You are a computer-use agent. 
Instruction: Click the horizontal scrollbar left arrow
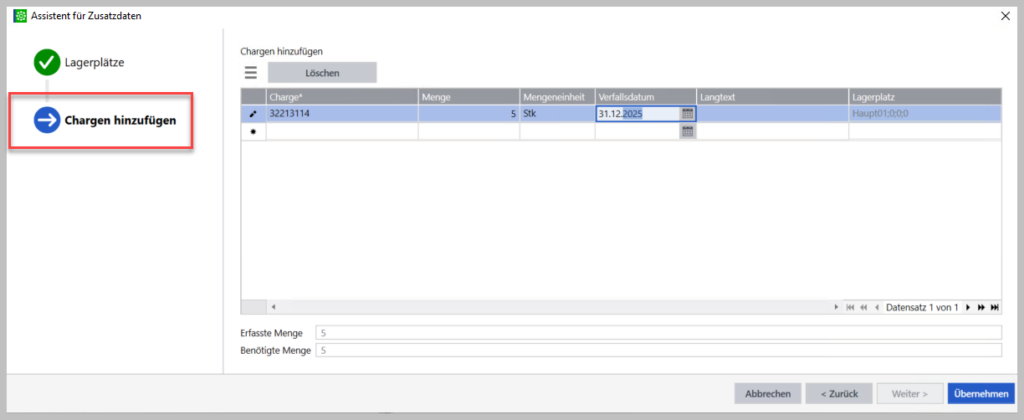click(x=273, y=307)
